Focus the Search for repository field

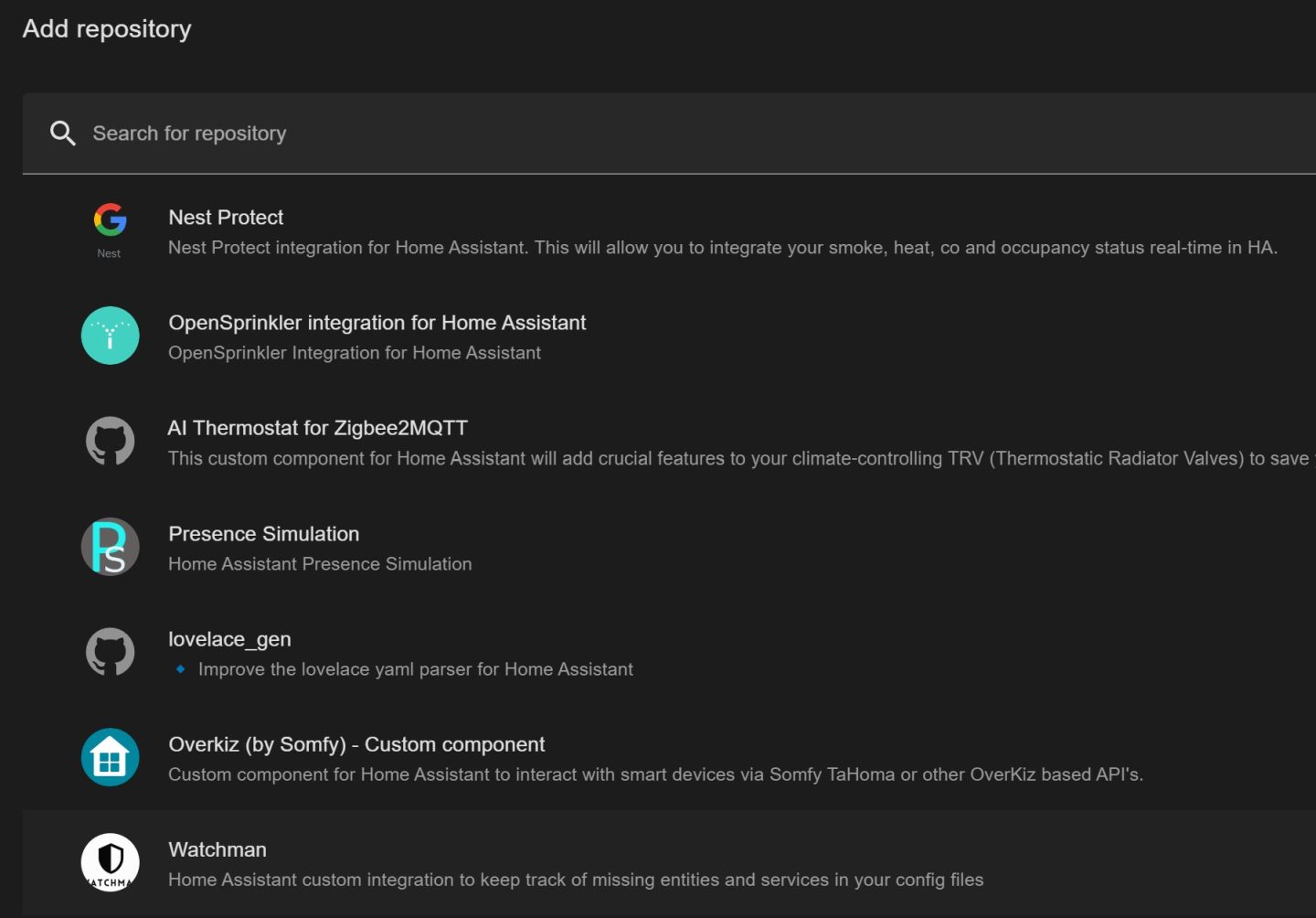pos(640,133)
